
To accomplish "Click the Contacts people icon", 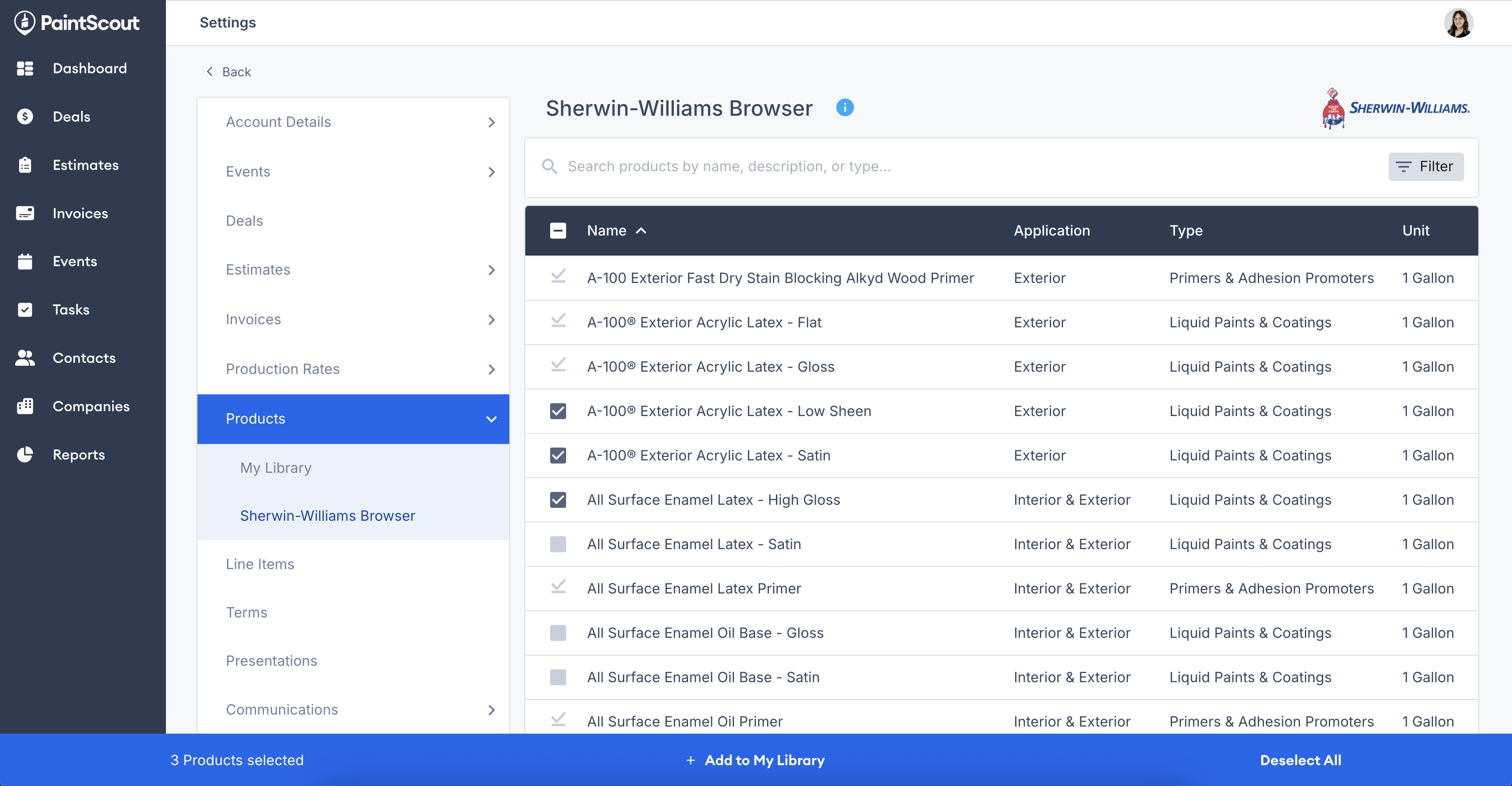I will tap(25, 358).
